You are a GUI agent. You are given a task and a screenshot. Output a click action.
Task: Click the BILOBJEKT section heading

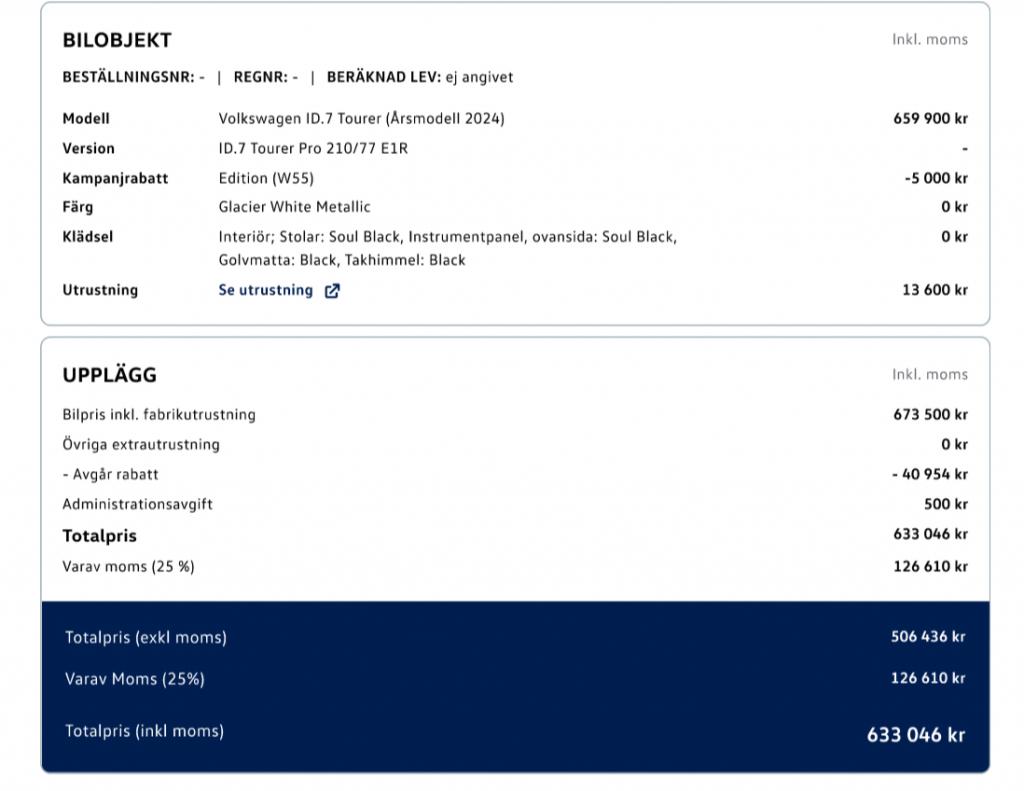tap(117, 40)
